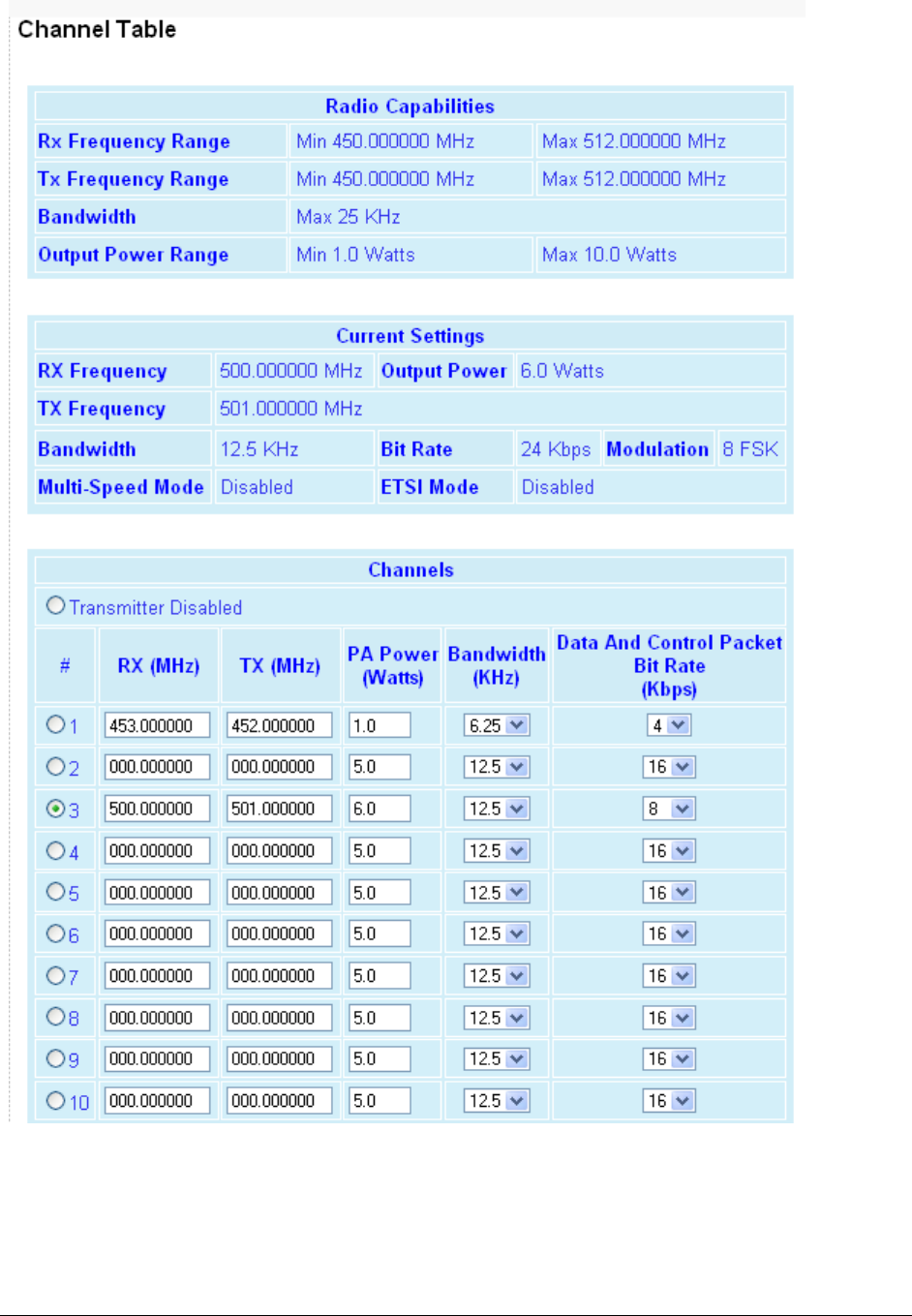Click channel 1 PA Power field 1.0

pos(380,725)
